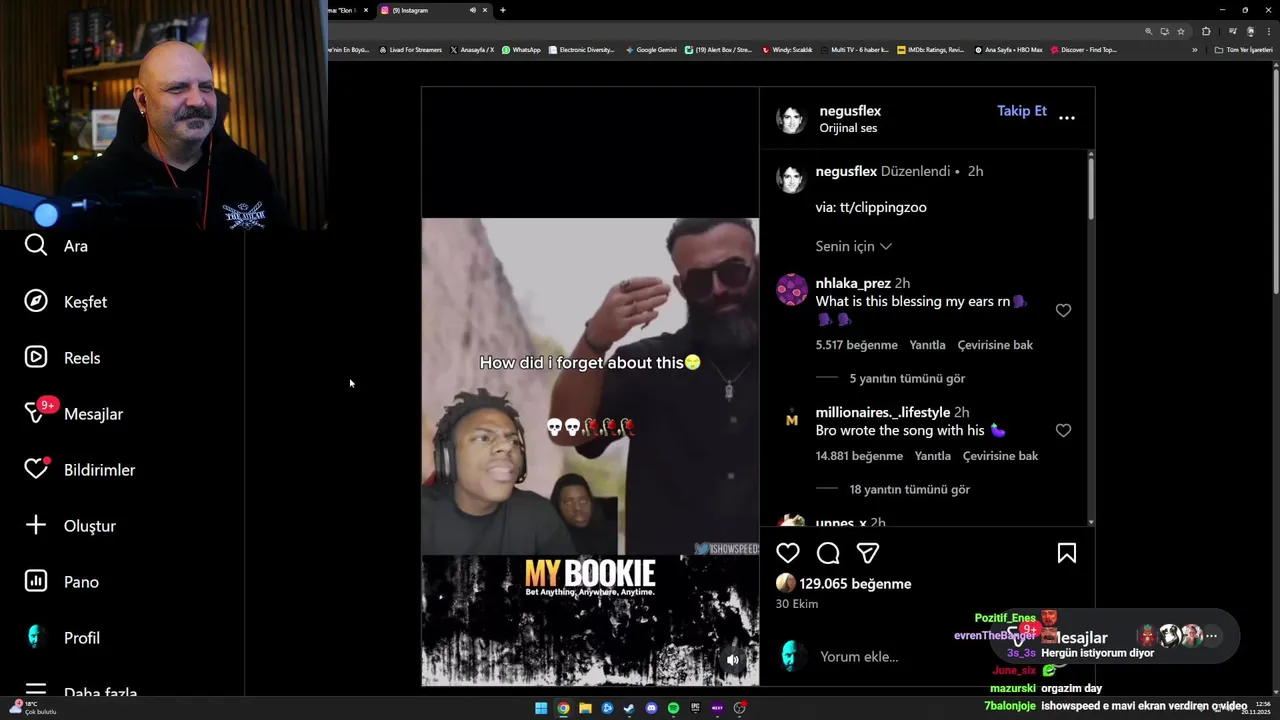Open Google Gemini bookmark

pyautogui.click(x=651, y=50)
